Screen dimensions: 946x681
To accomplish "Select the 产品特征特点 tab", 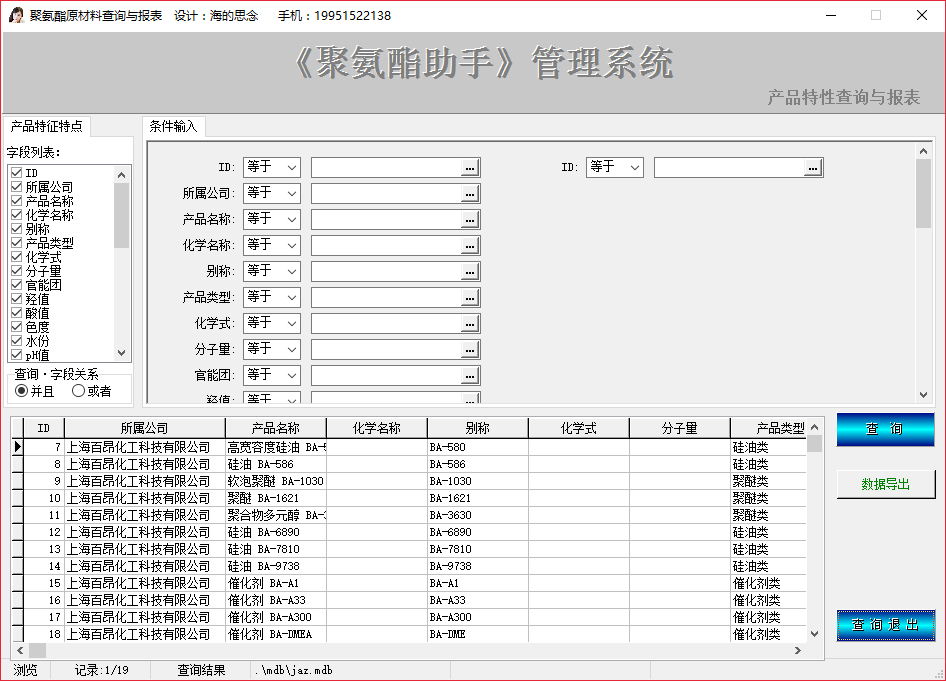I will [x=46, y=127].
